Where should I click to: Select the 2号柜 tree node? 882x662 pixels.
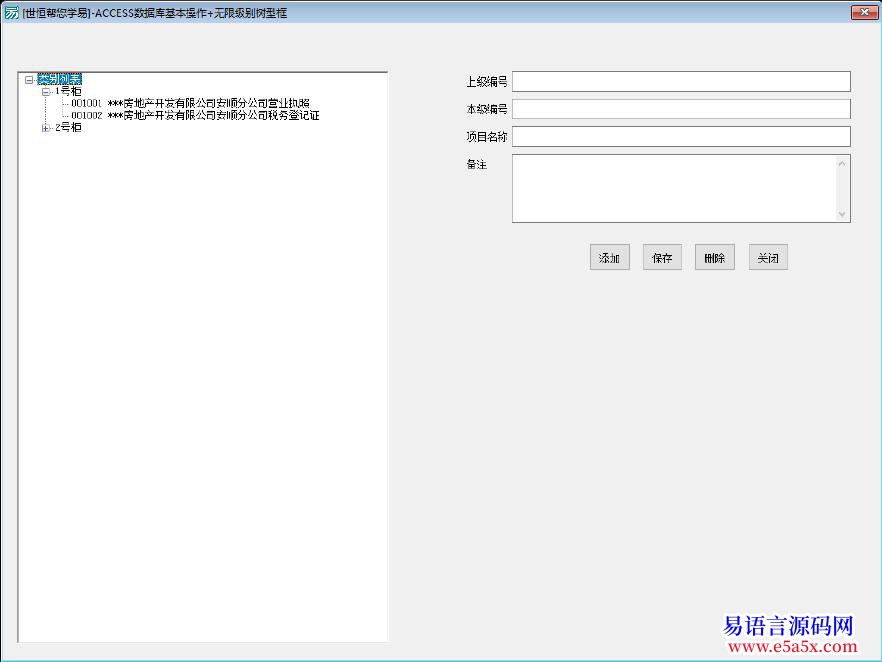tap(68, 128)
